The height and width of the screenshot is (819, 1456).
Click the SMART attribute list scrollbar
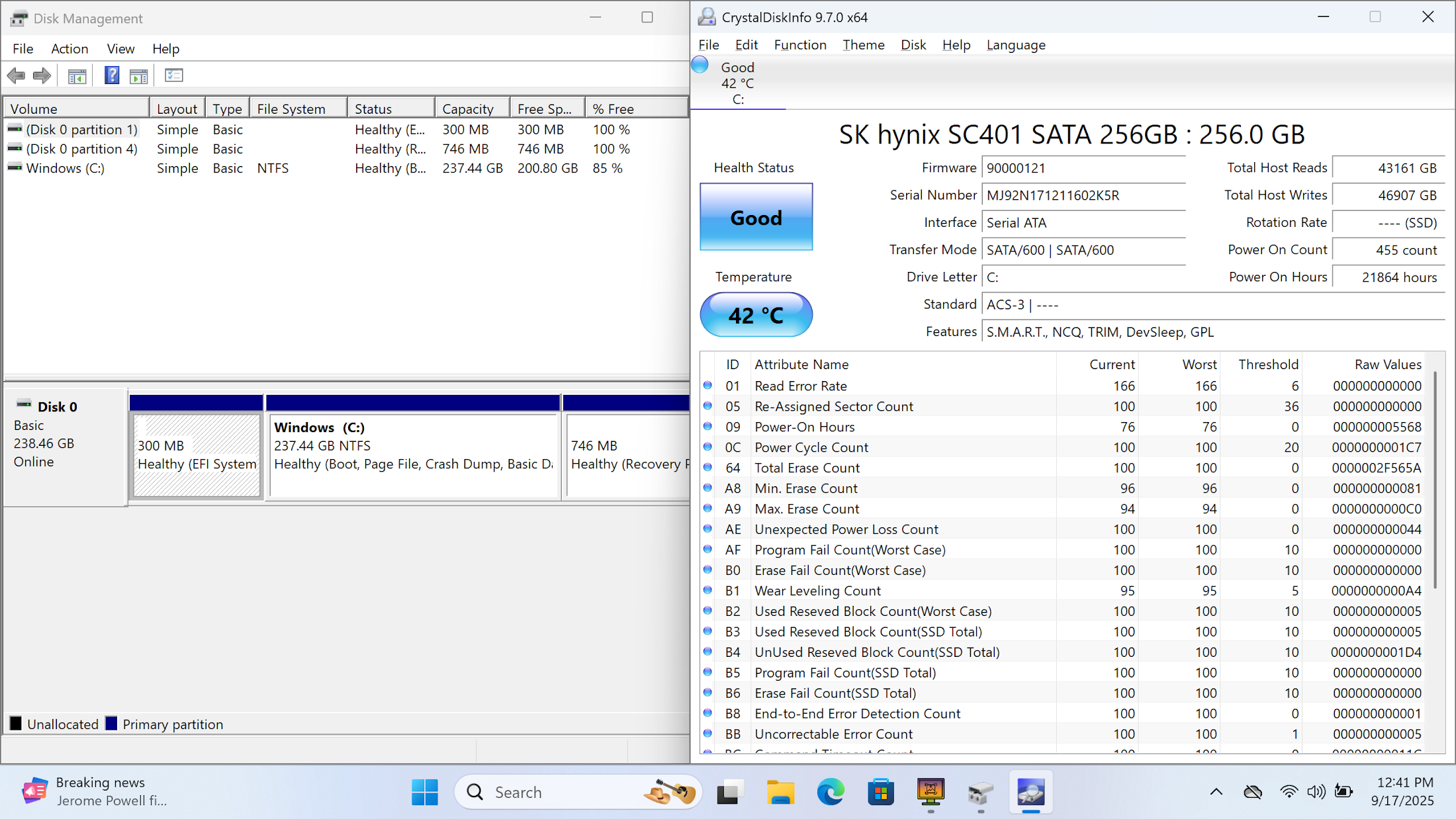[x=1435, y=480]
